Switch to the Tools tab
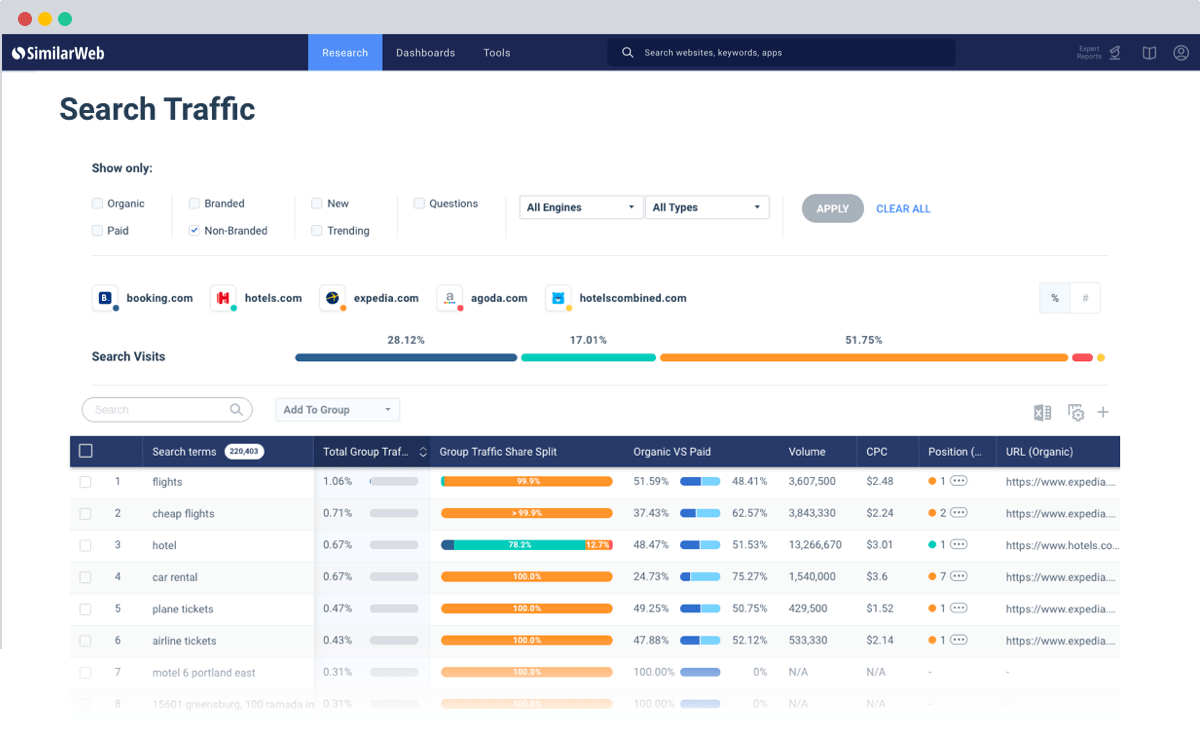Viewport: 1200px width, 730px height. point(497,53)
